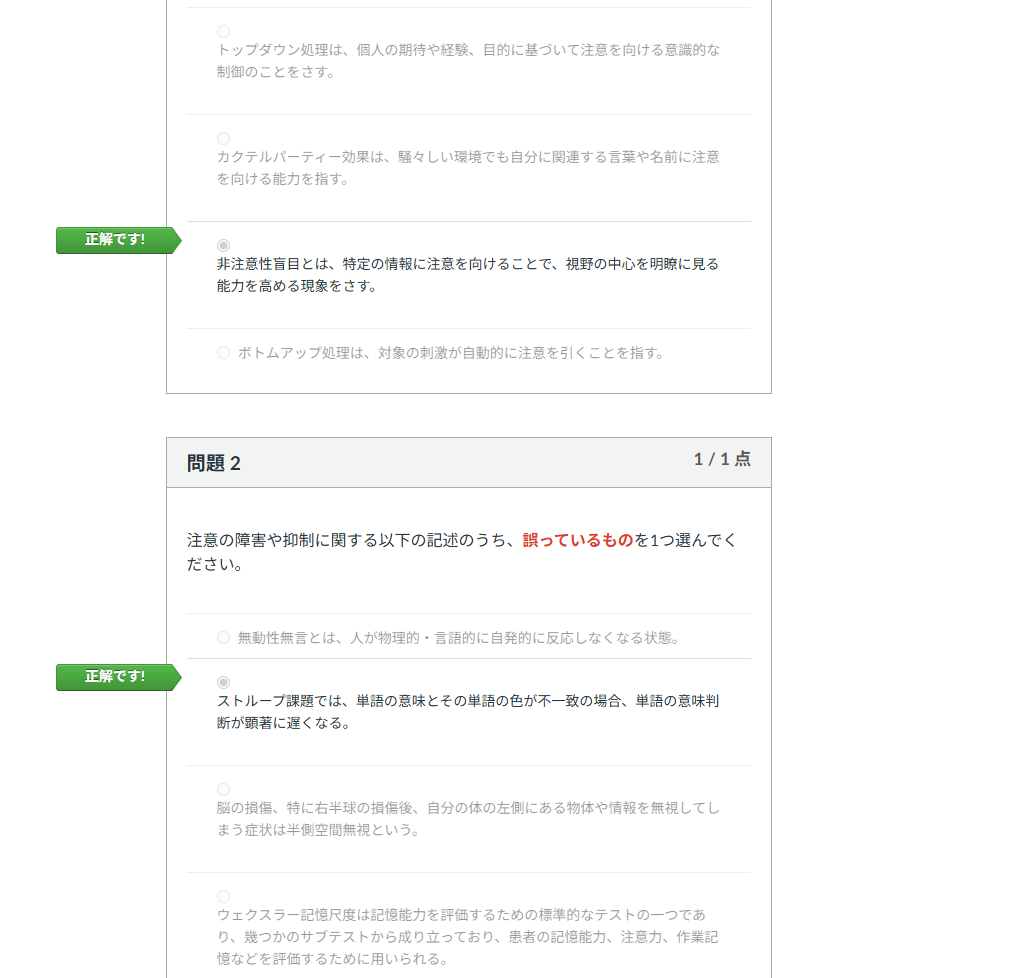Click the ボトムアップ処理 answer text

tap(451, 353)
